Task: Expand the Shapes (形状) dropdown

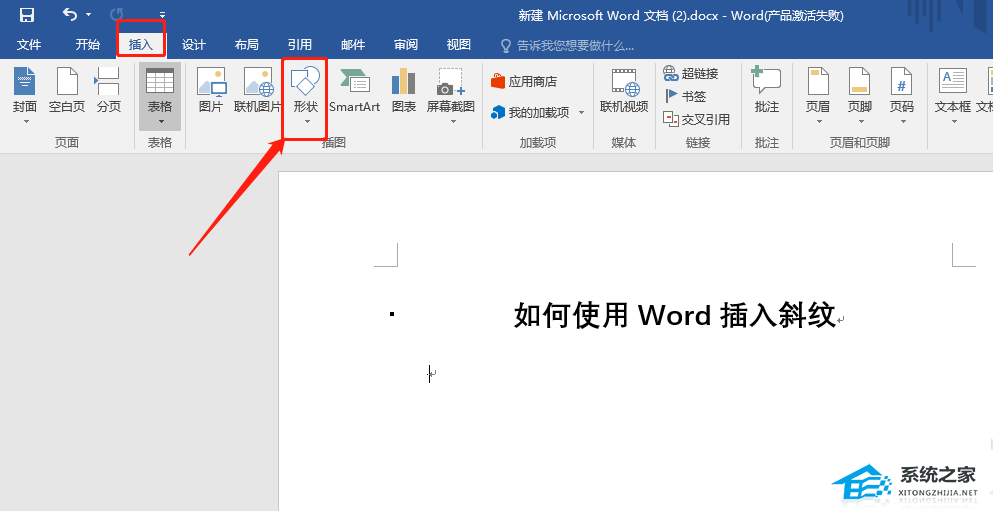Action: [306, 121]
